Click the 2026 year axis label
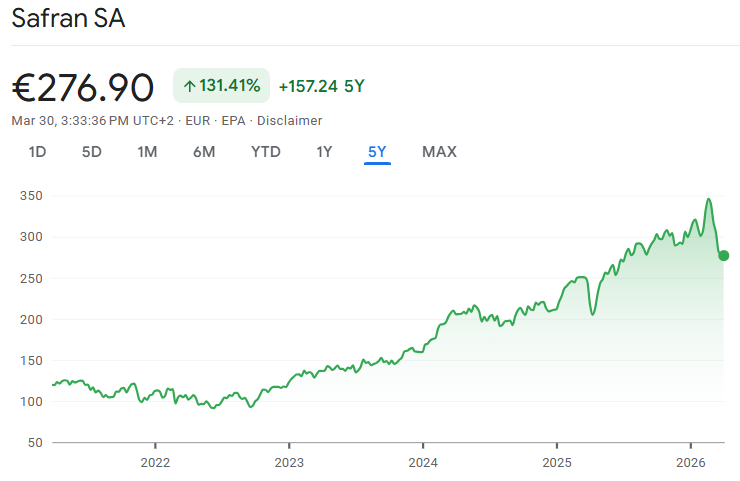 691,462
